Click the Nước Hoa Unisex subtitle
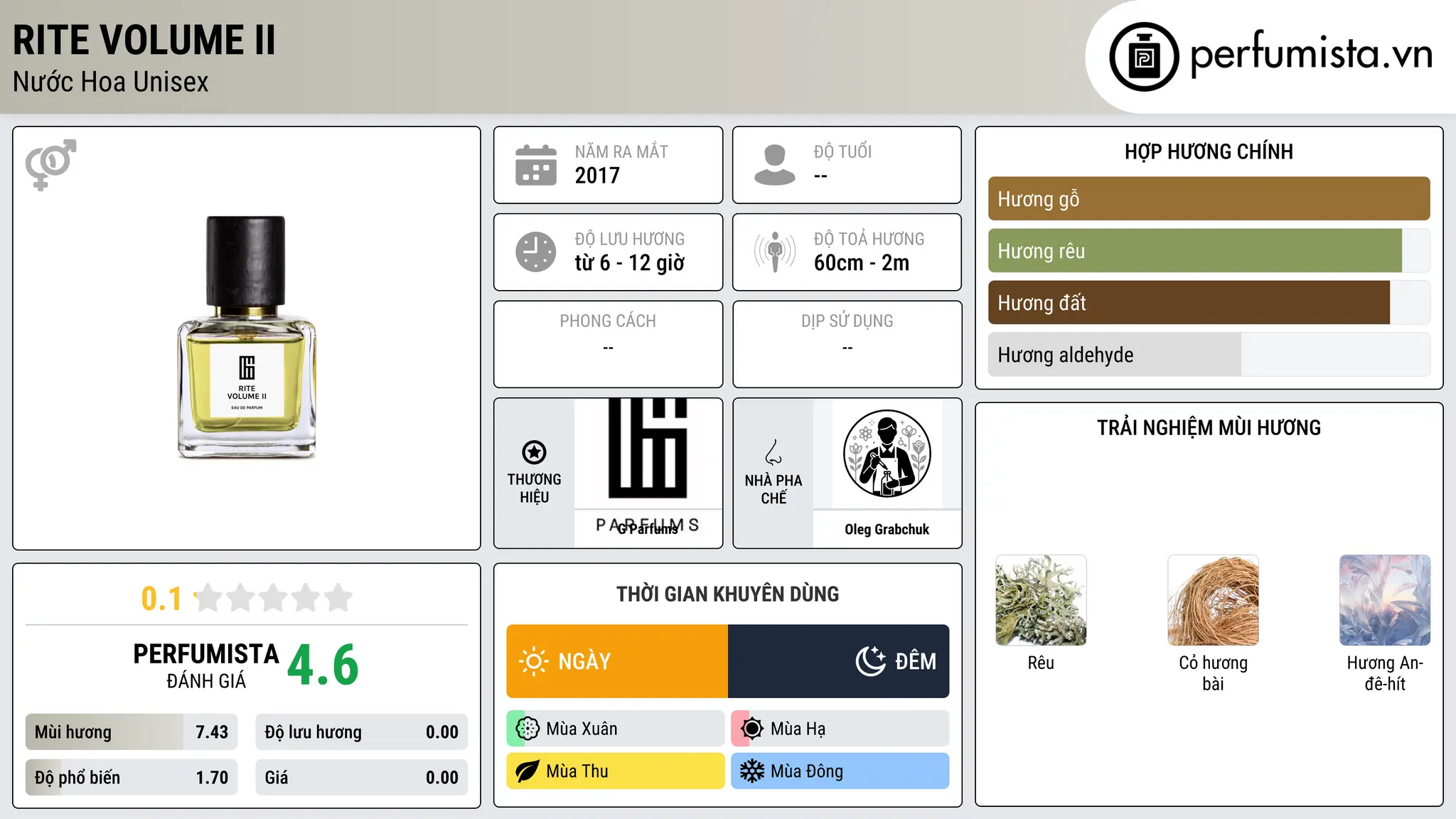The width and height of the screenshot is (1456, 819). tap(111, 82)
